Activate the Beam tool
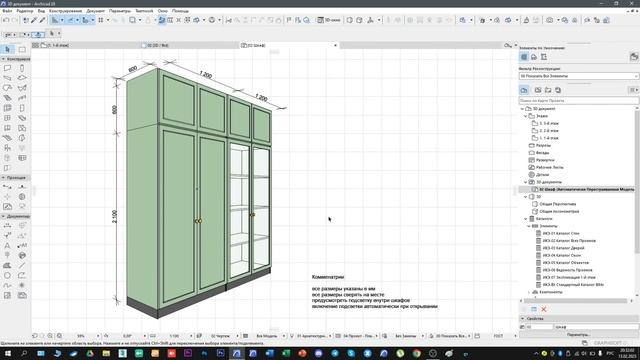Viewport: 640px width, 360px height. point(7,78)
